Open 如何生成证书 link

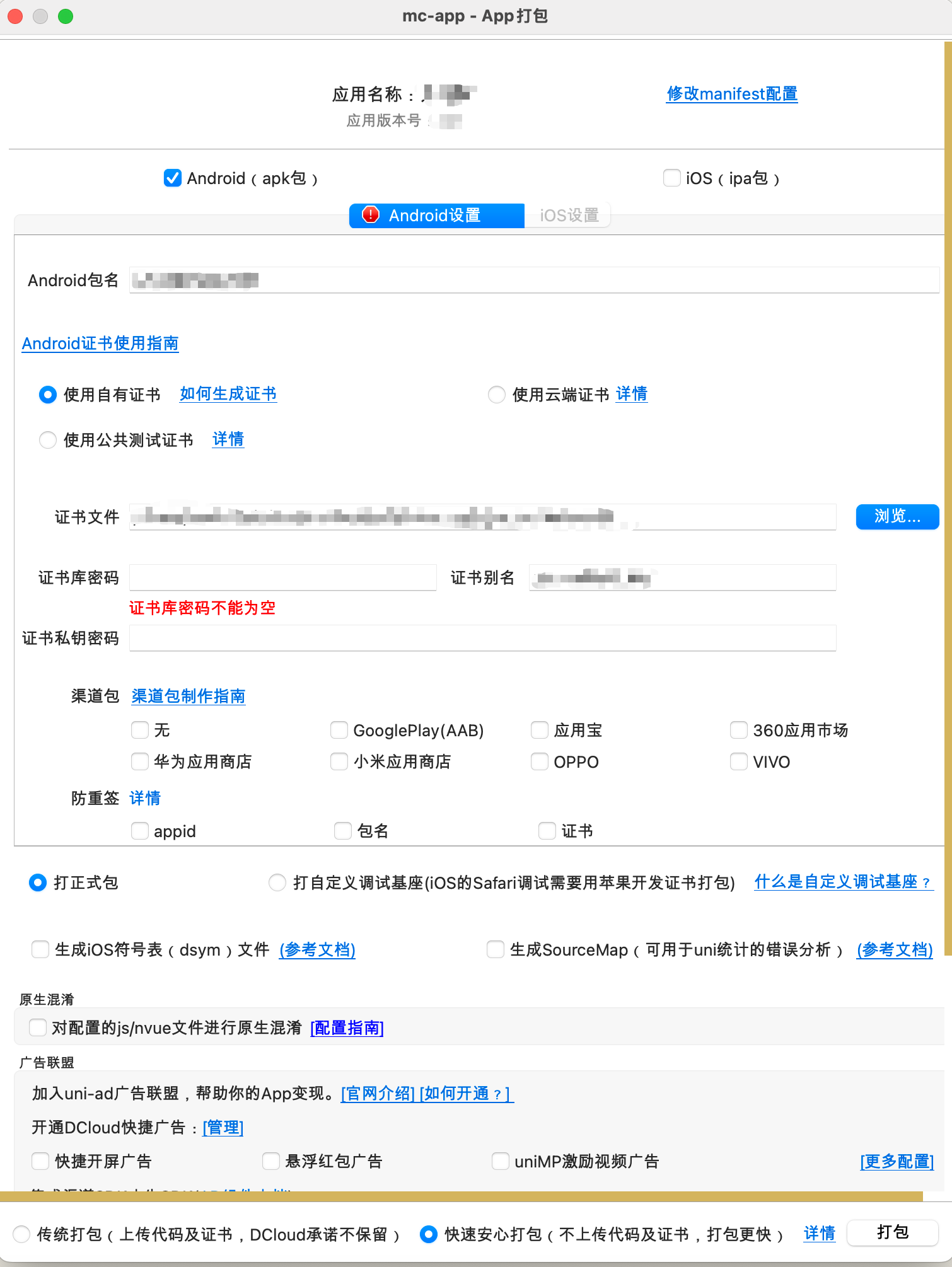(x=228, y=394)
